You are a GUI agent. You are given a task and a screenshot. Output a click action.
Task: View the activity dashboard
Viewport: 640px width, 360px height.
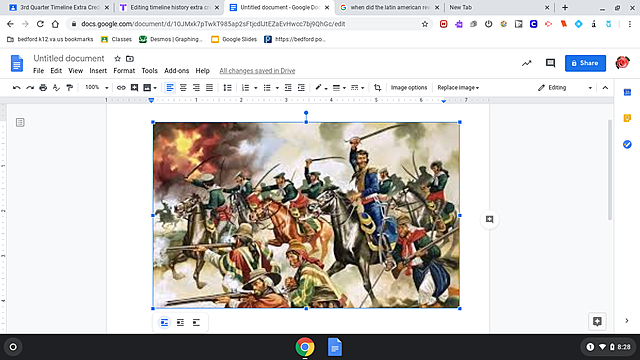[x=527, y=63]
